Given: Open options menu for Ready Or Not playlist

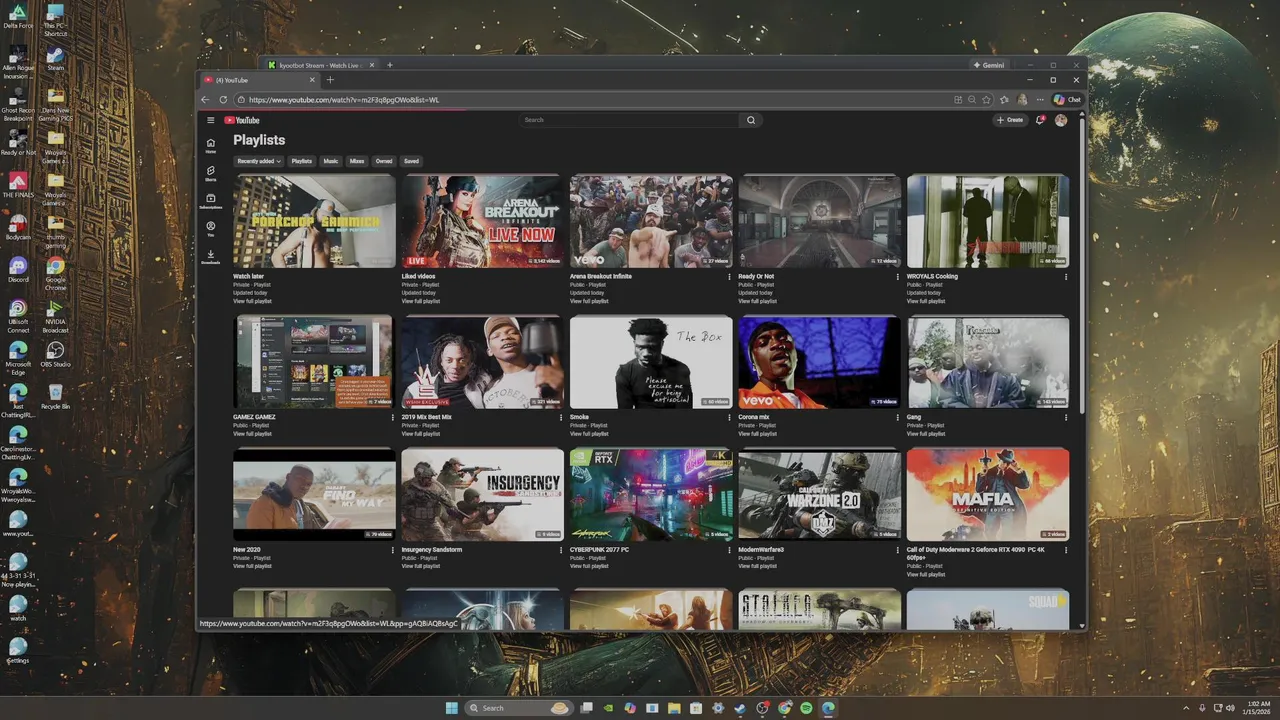Looking at the screenshot, I should click(897, 277).
